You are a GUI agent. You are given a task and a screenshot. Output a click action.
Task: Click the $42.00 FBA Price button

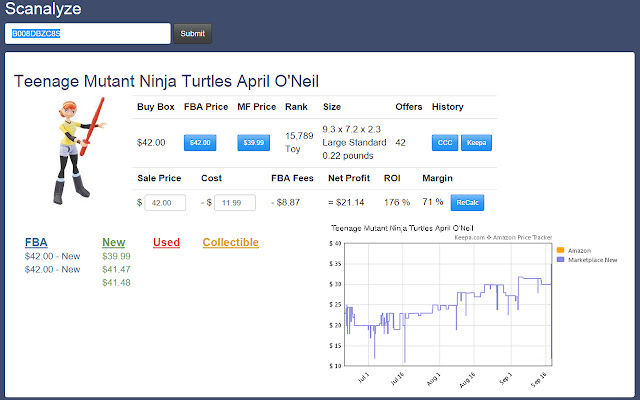pos(200,143)
